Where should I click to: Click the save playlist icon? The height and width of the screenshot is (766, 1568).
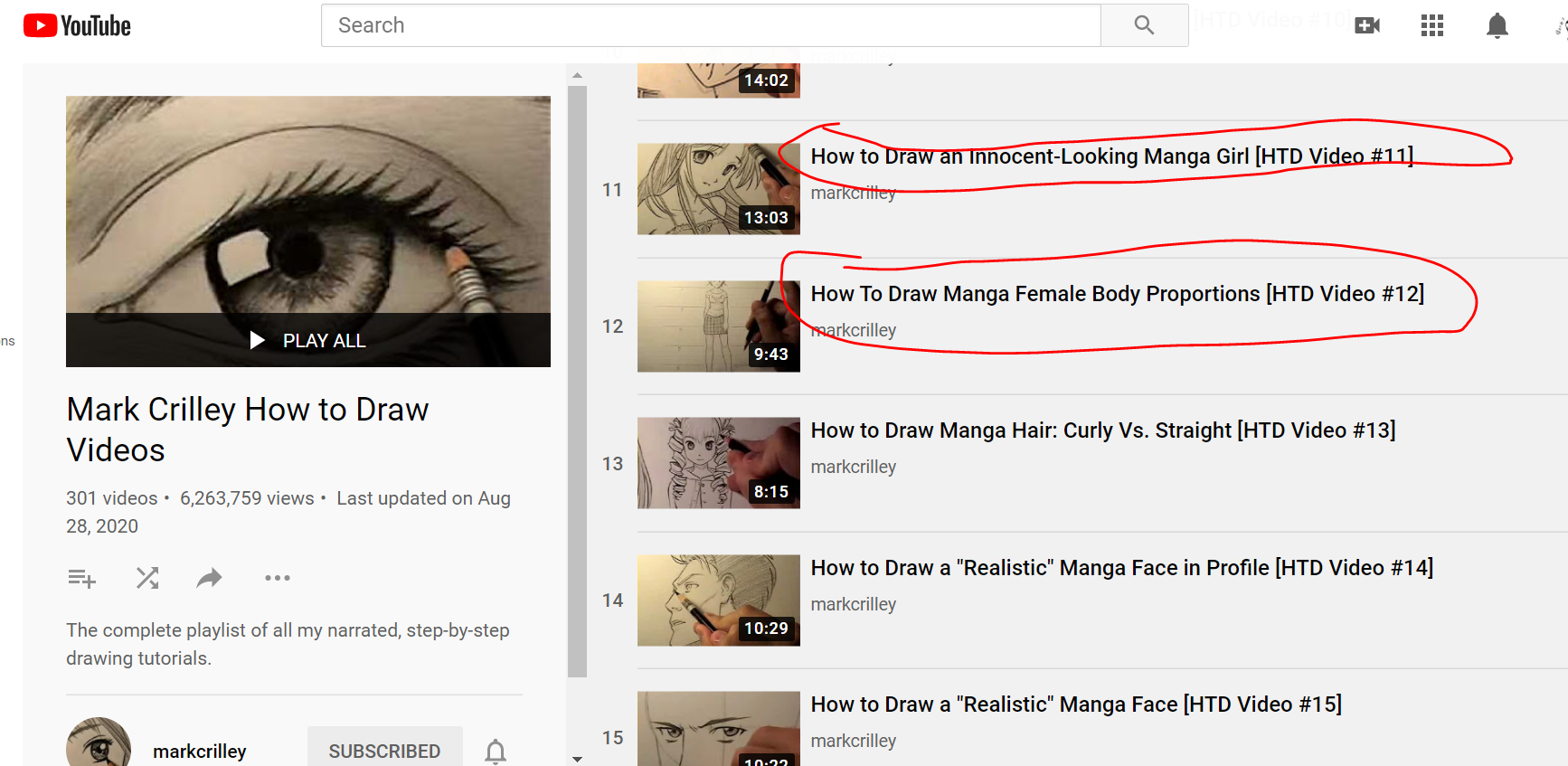(81, 578)
